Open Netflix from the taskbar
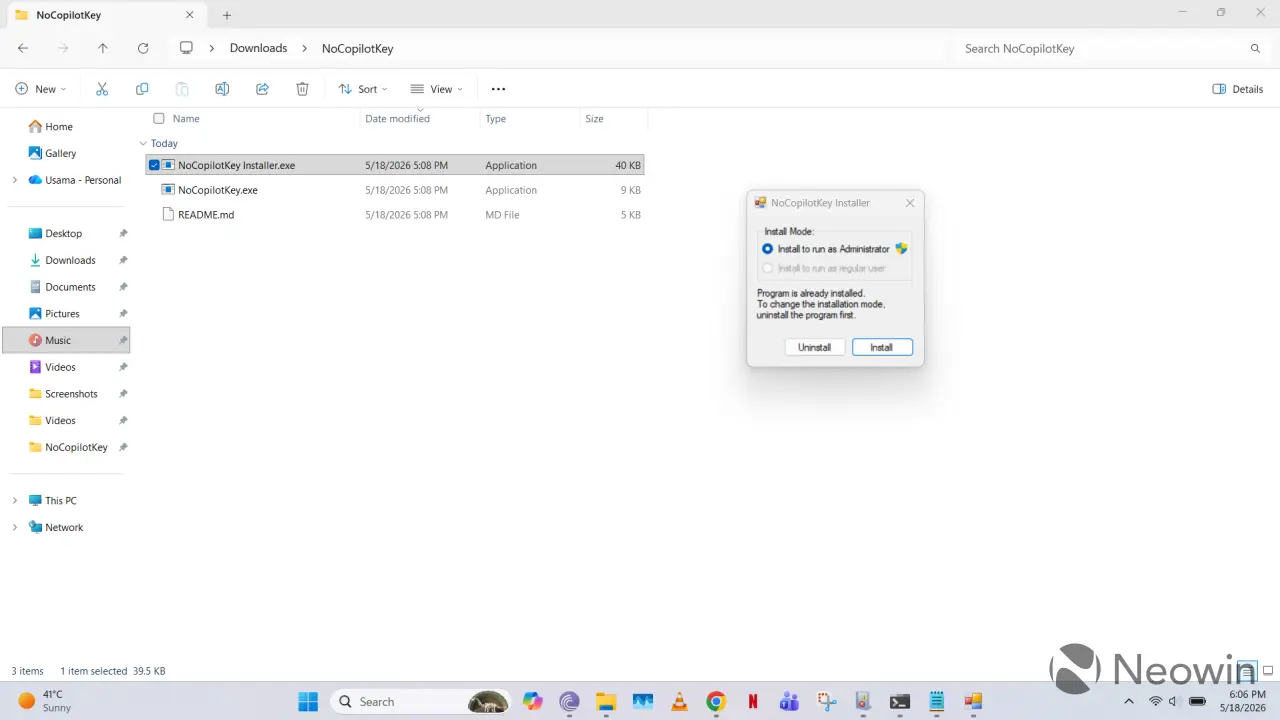 (752, 701)
